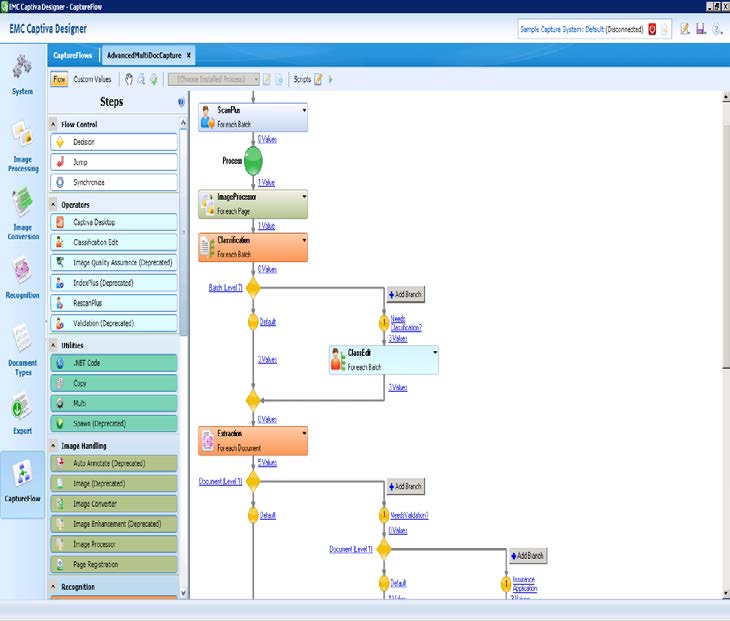Click the first Document Level 1 decision diamond

click(x=253, y=481)
